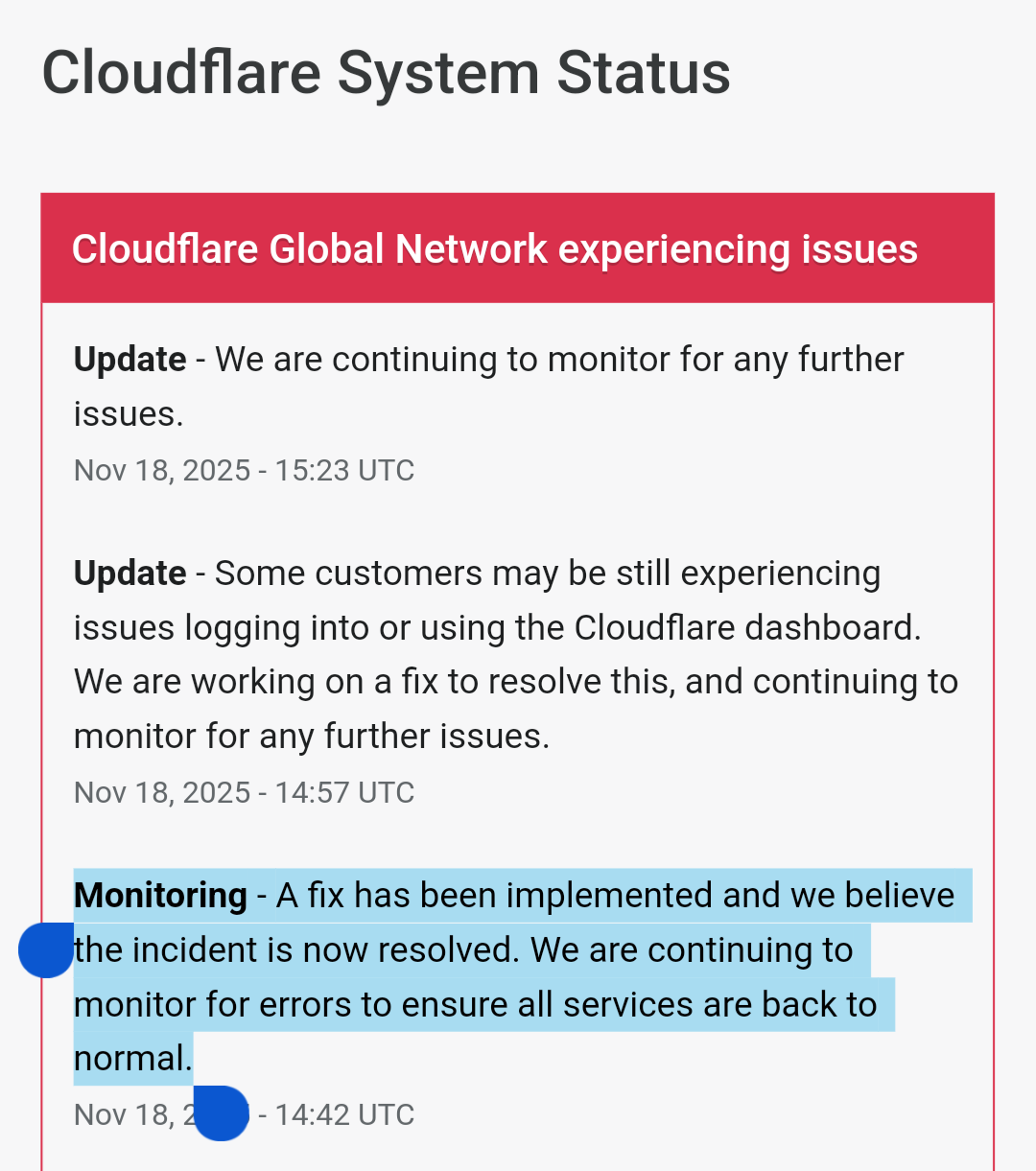Tap the text 'monitor for any further issues.'

[312, 737]
